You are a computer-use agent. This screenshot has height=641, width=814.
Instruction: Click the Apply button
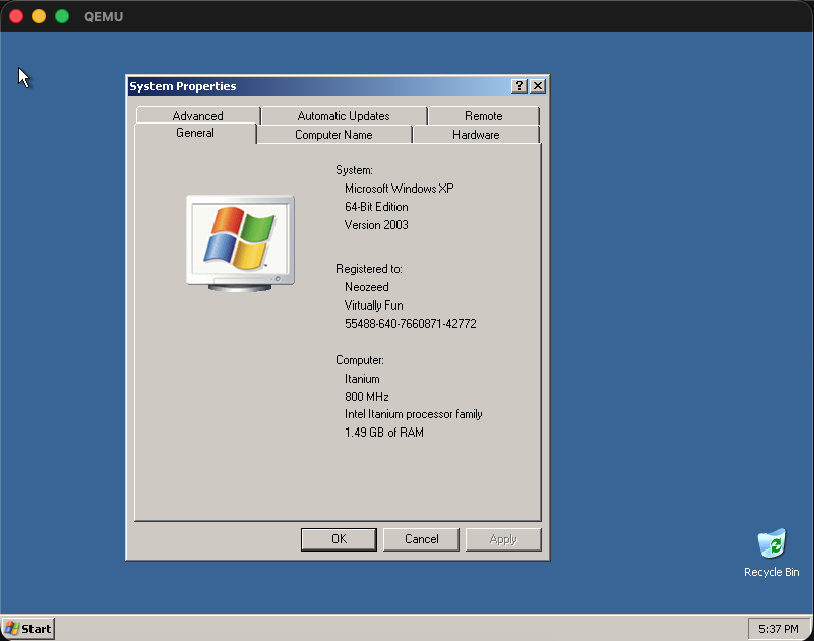point(503,539)
